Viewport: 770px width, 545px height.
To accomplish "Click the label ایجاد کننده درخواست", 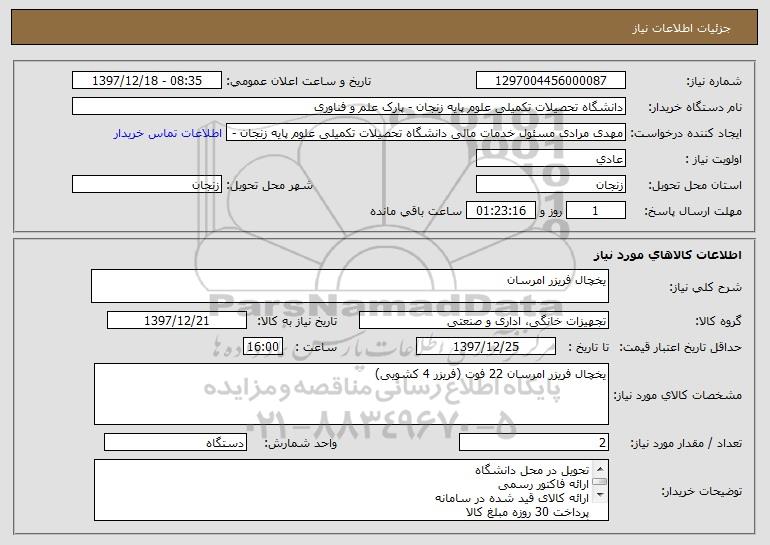I will click(x=686, y=134).
